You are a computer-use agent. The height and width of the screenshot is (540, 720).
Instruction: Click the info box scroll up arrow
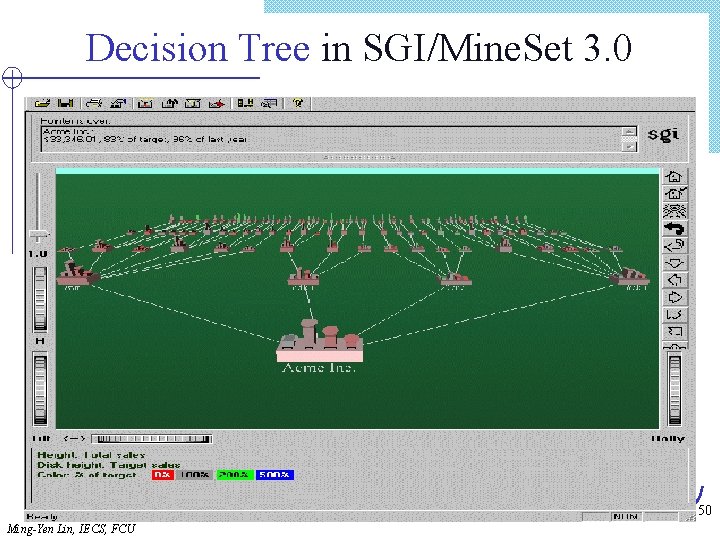(629, 132)
